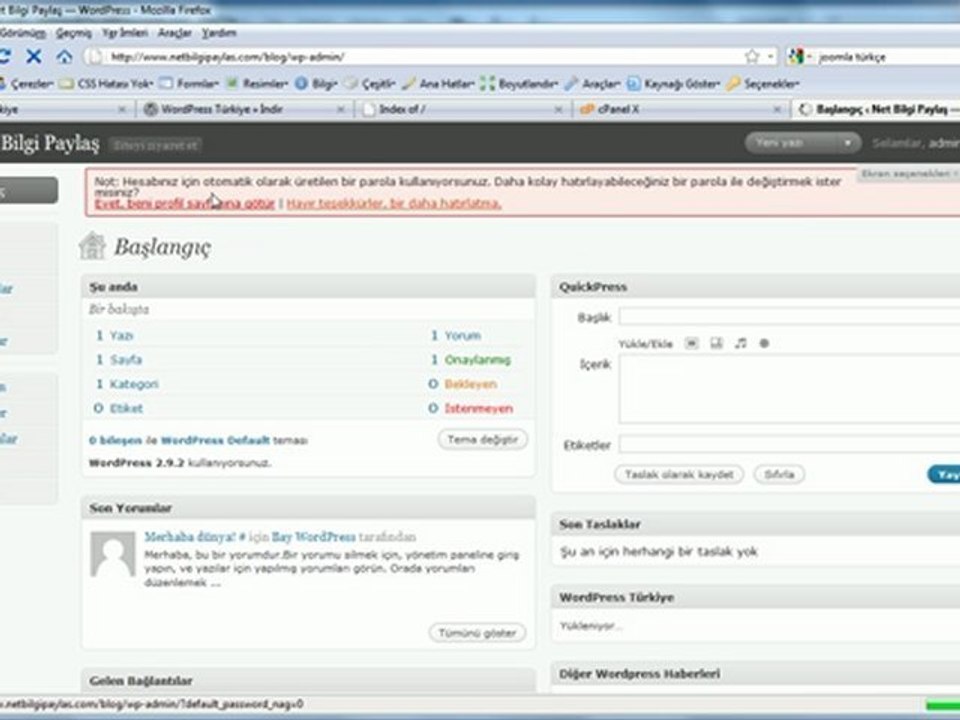Click Kaynağı Göster in the toolbar
960x720 pixels.
click(x=674, y=83)
